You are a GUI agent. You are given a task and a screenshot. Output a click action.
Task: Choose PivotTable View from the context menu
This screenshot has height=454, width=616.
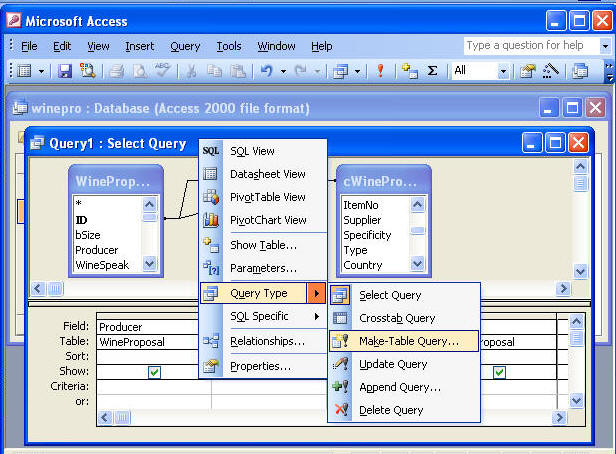[263, 197]
